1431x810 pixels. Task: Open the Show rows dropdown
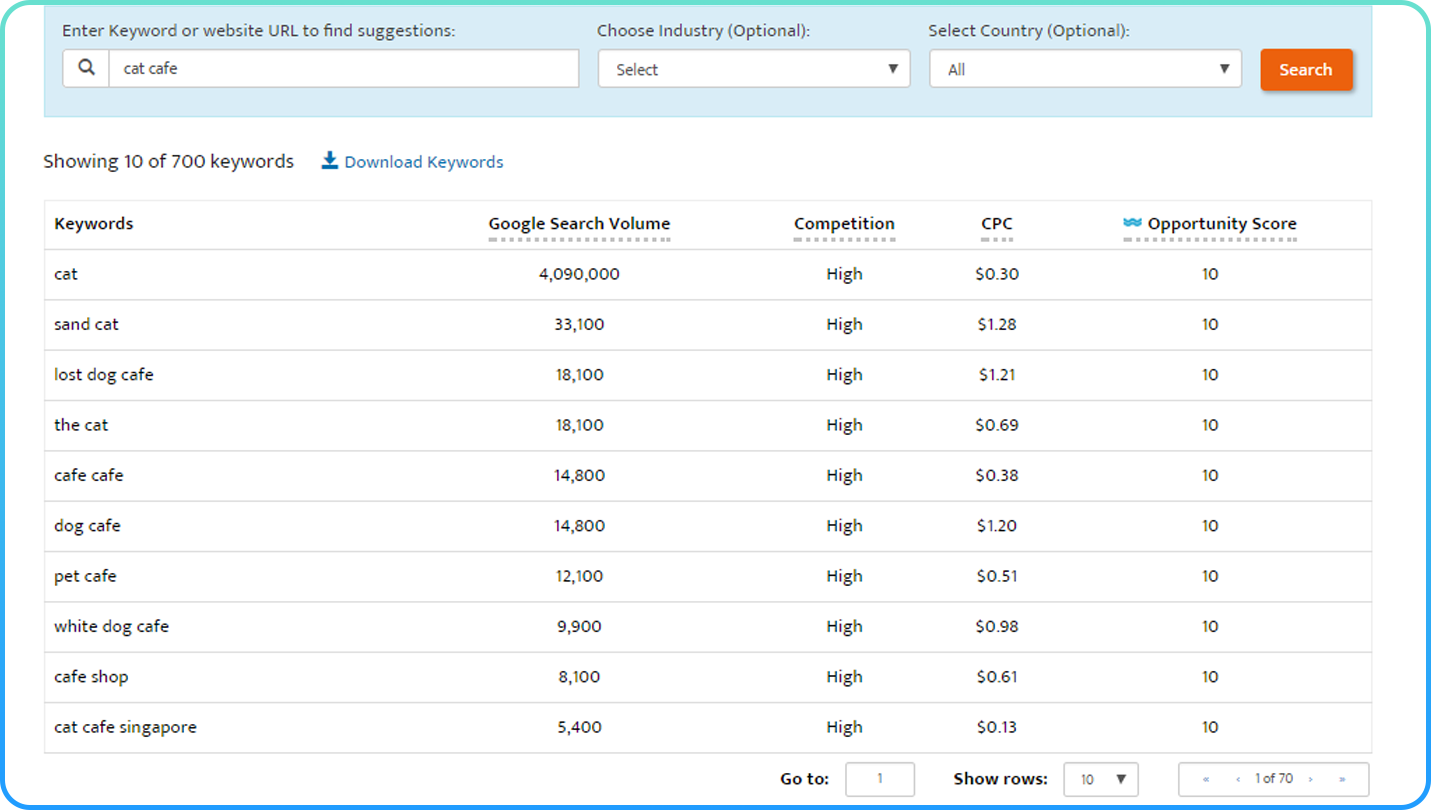tap(1100, 779)
